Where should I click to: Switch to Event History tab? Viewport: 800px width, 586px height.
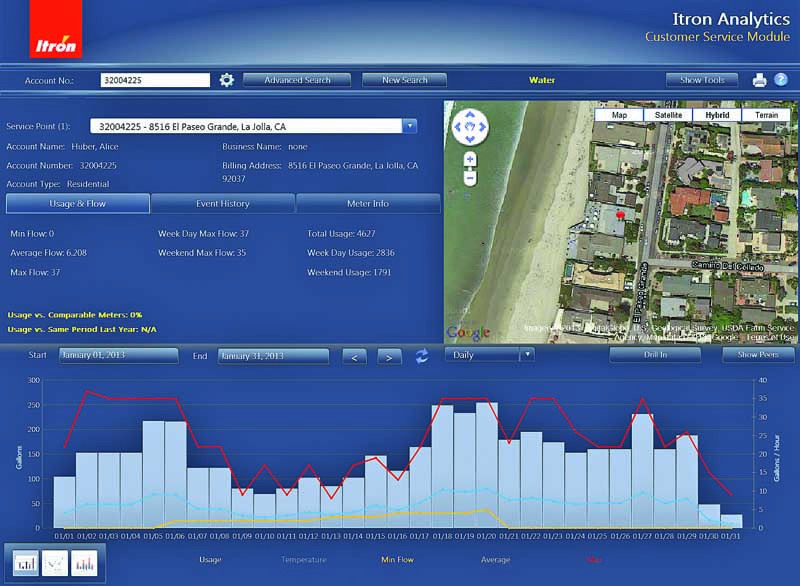[x=222, y=203]
